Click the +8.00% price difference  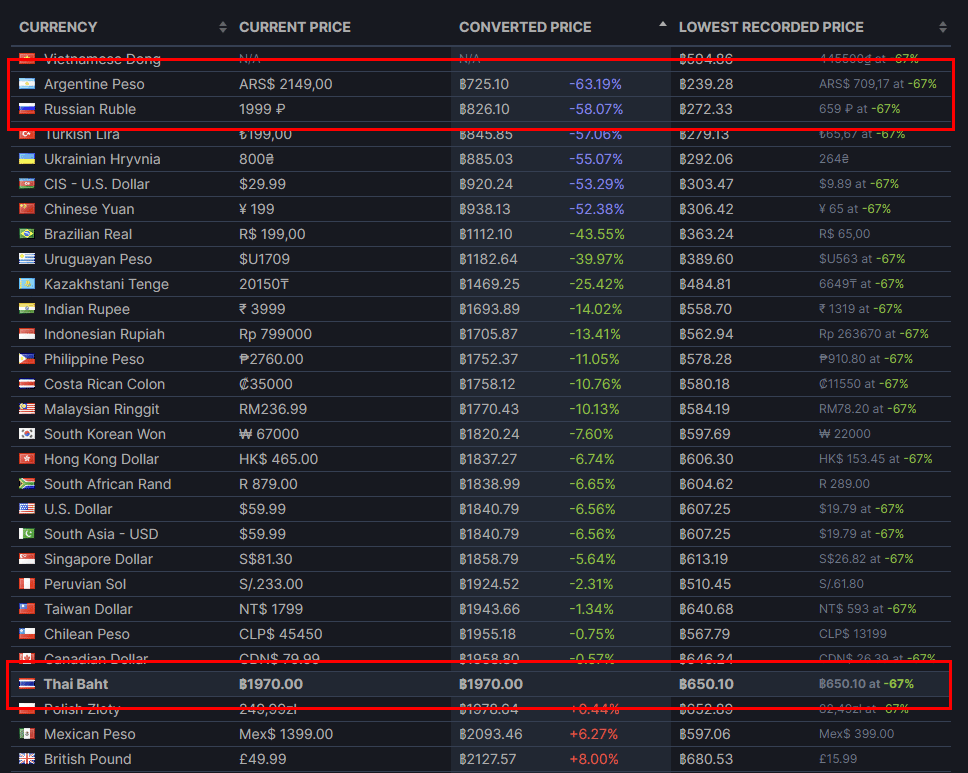[594, 759]
